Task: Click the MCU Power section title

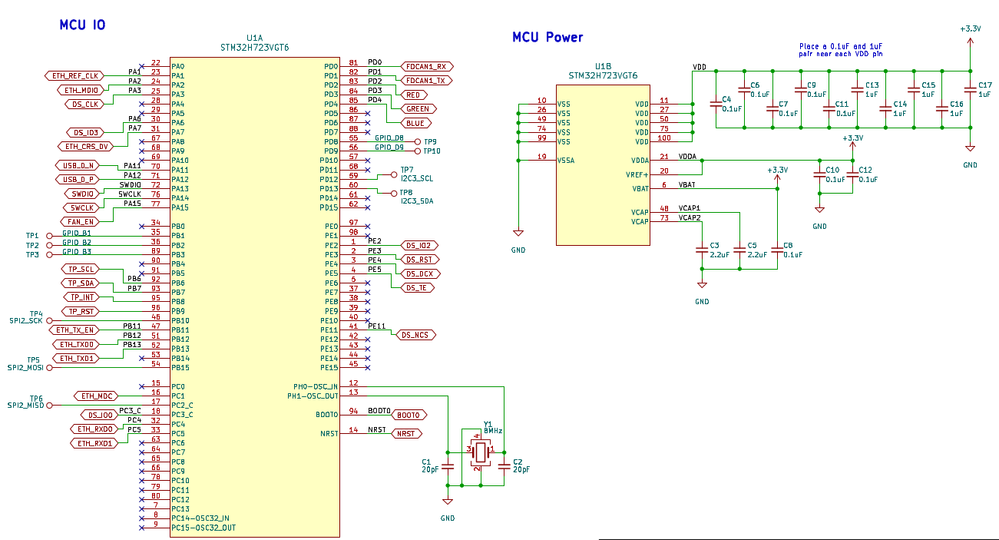Action: pos(547,37)
